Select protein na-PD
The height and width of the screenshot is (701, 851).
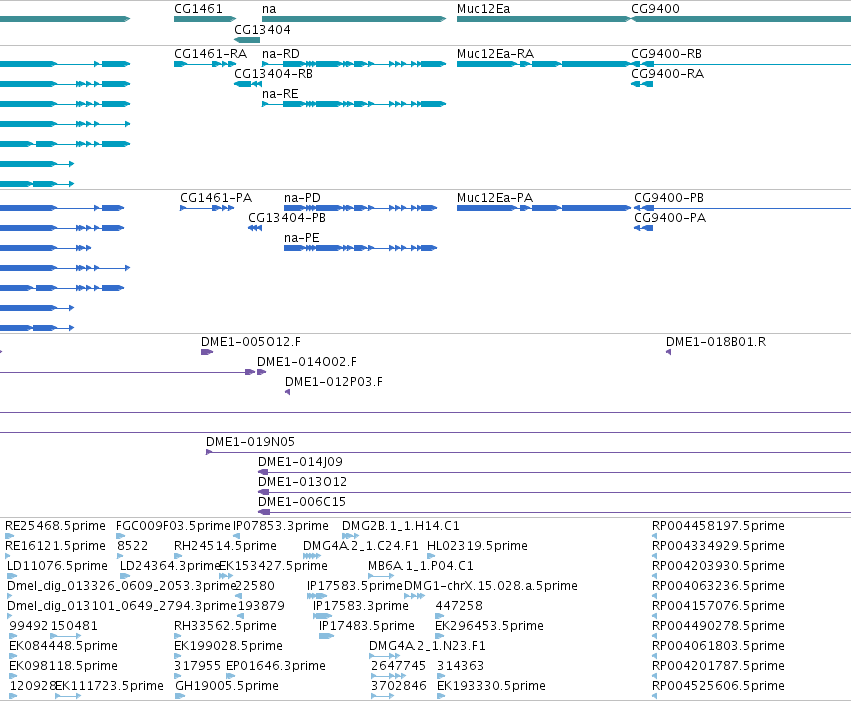pyautogui.click(x=302, y=197)
